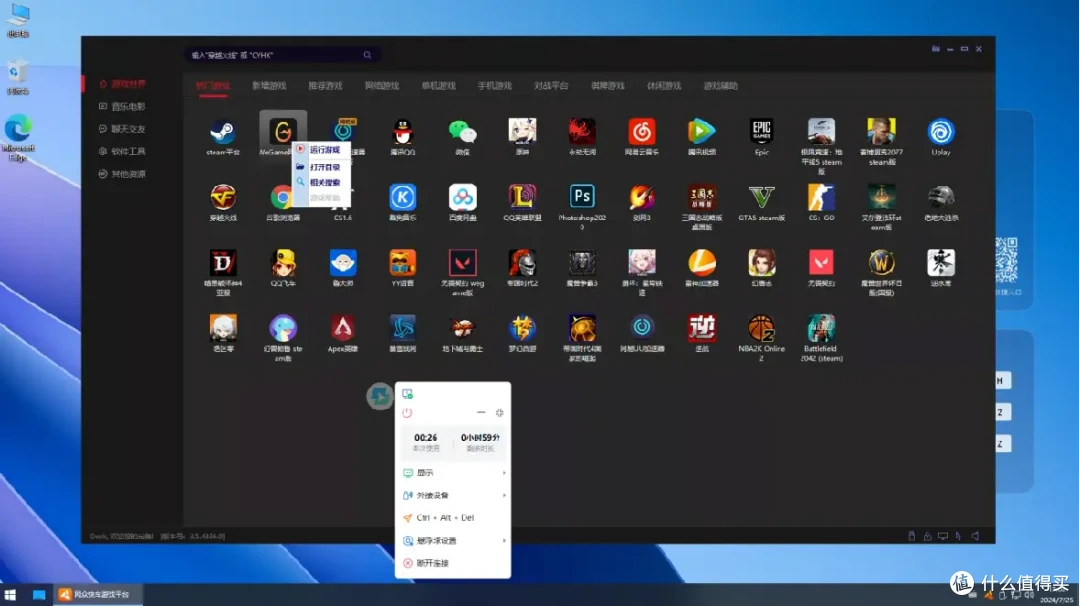The image size is (1080, 606).
Task: Select 游戏世界 in the sidebar
Action: 123,84
